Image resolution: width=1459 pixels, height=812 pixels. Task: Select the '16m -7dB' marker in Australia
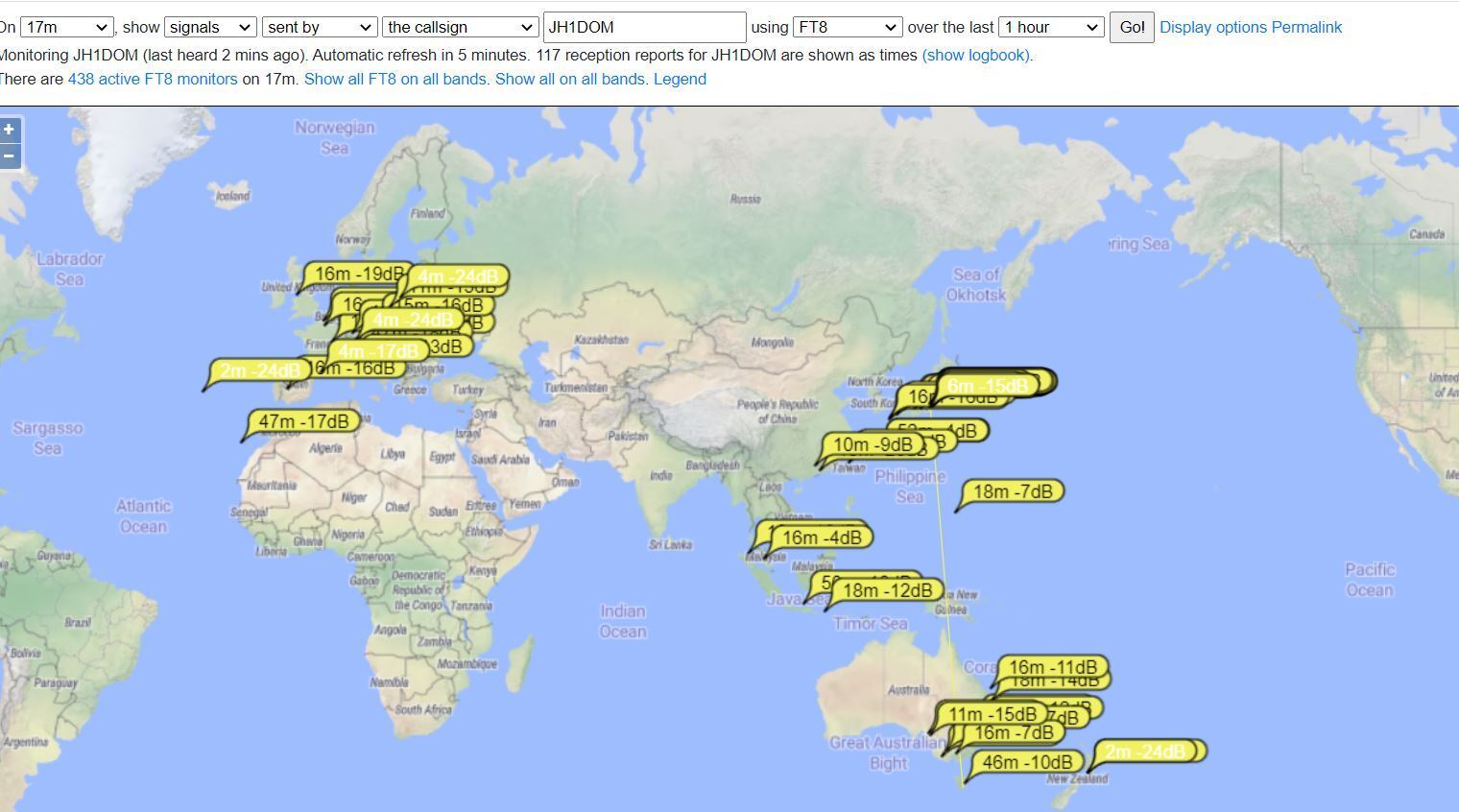[x=1014, y=733]
